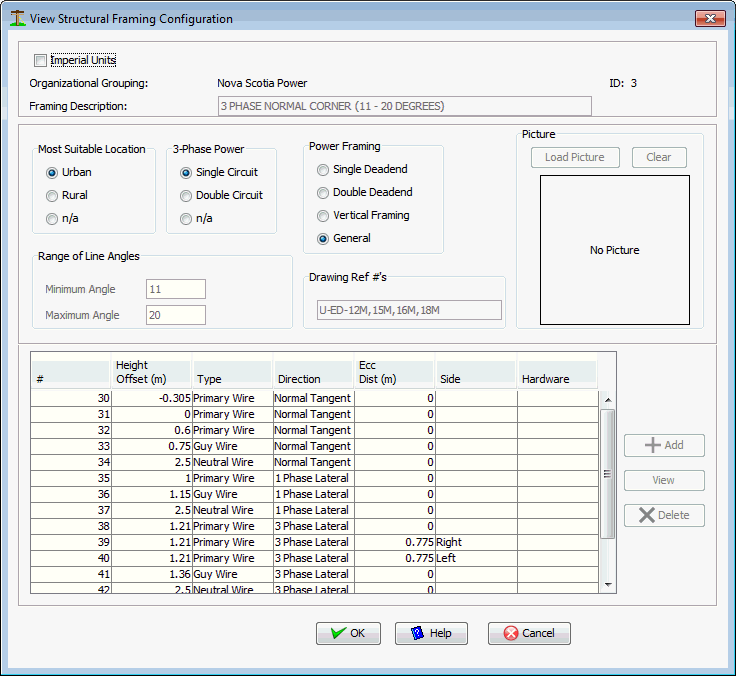Click the table vertical scrollbar thumb

coord(608,474)
